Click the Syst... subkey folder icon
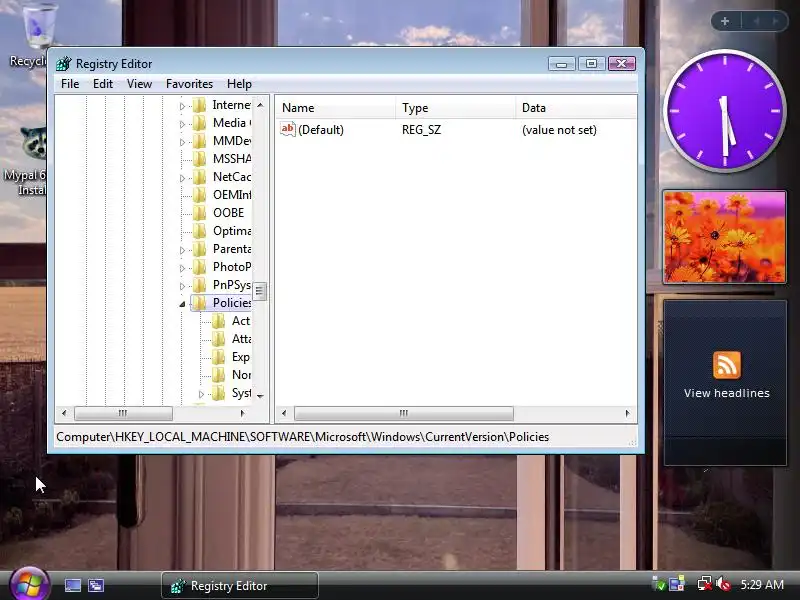 pos(218,393)
